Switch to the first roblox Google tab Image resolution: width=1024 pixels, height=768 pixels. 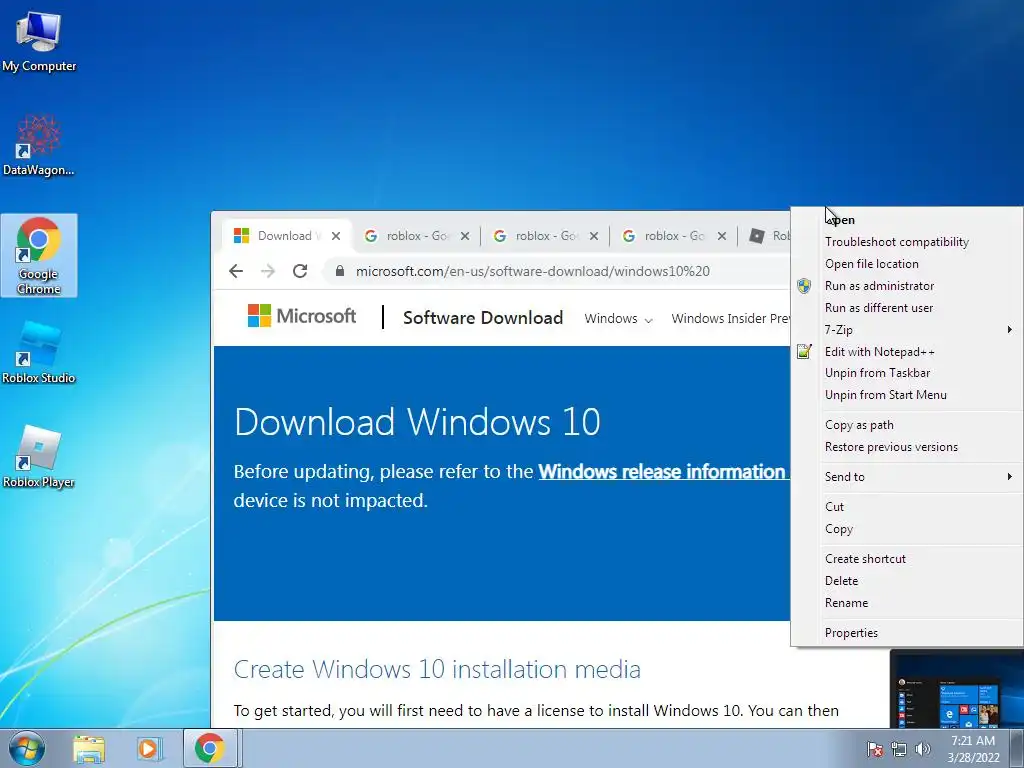[x=417, y=236]
